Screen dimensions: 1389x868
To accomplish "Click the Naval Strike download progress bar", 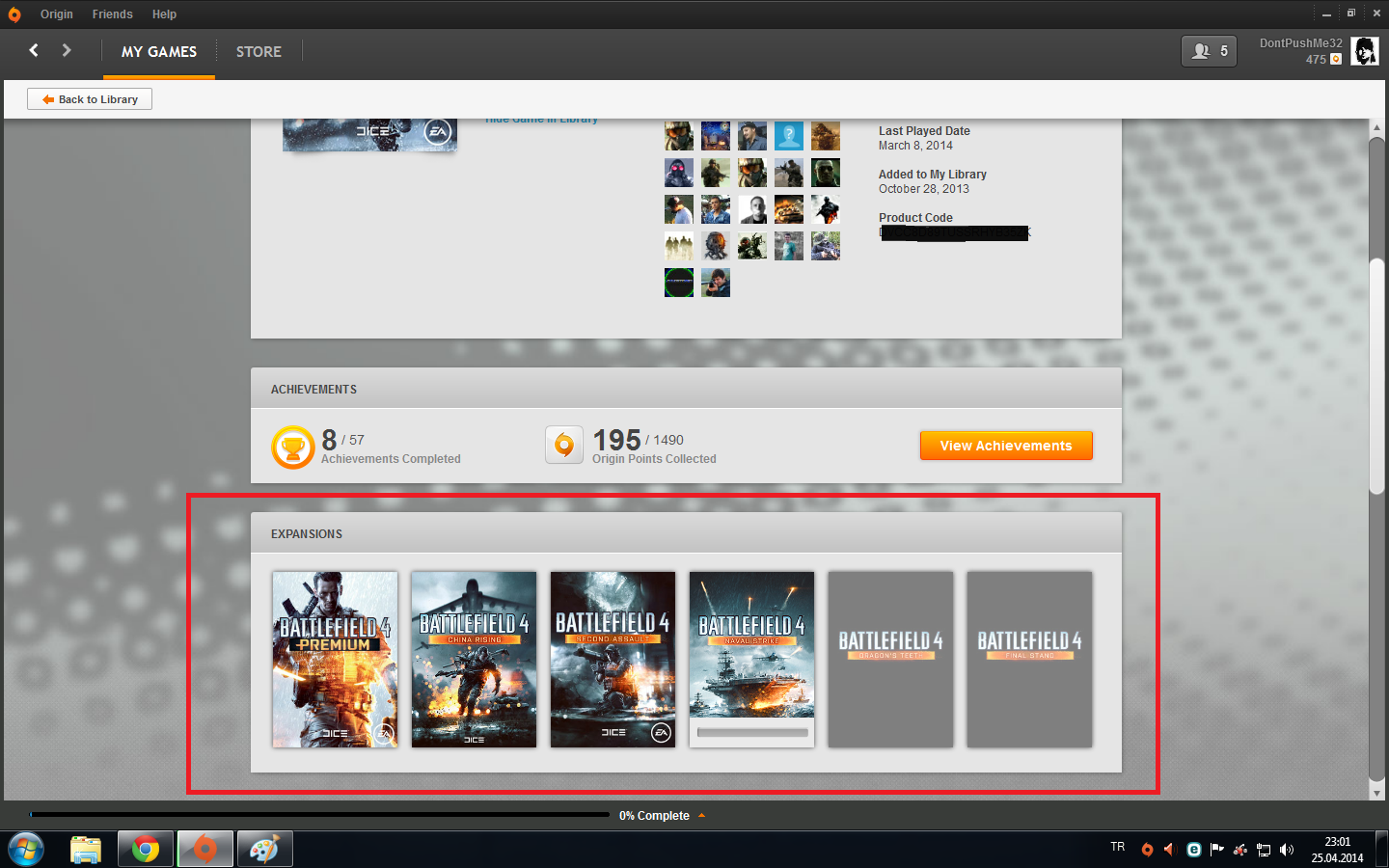I will 752,733.
